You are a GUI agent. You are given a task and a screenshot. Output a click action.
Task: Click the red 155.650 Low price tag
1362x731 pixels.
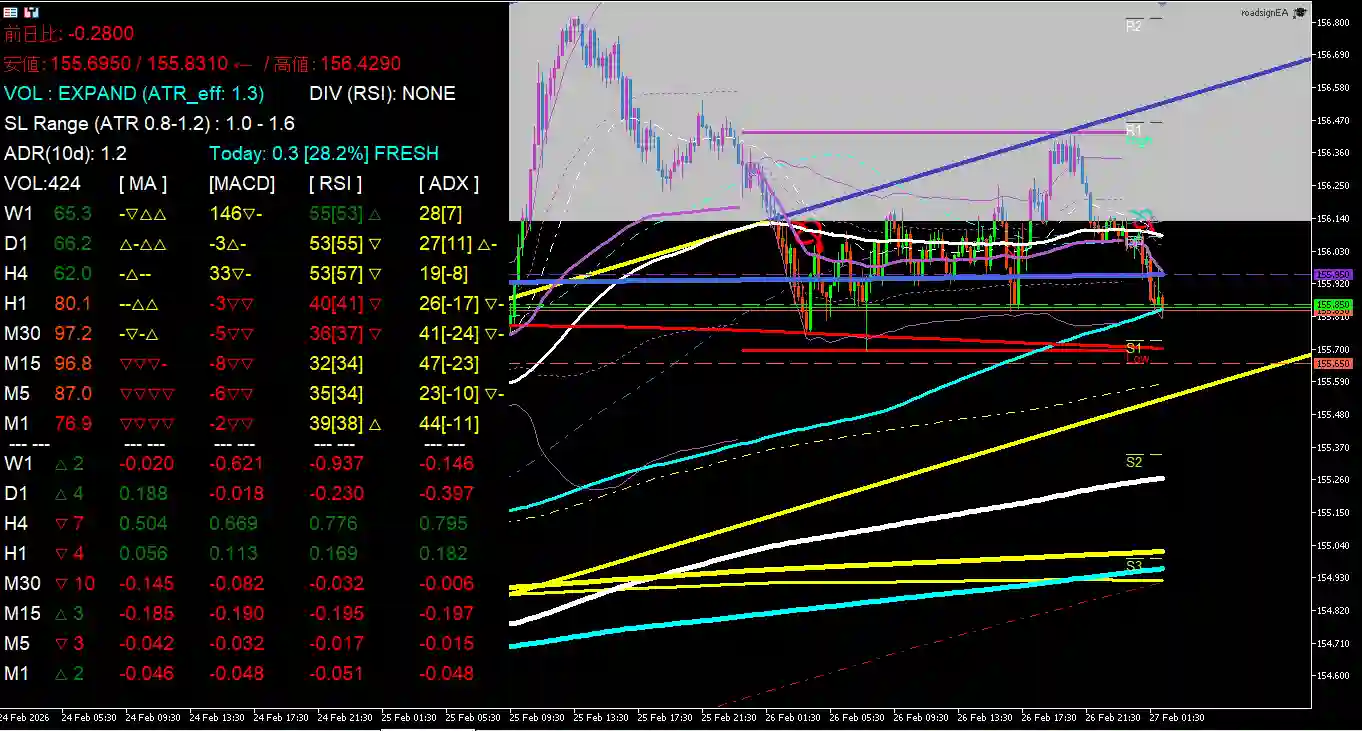coord(1332,364)
